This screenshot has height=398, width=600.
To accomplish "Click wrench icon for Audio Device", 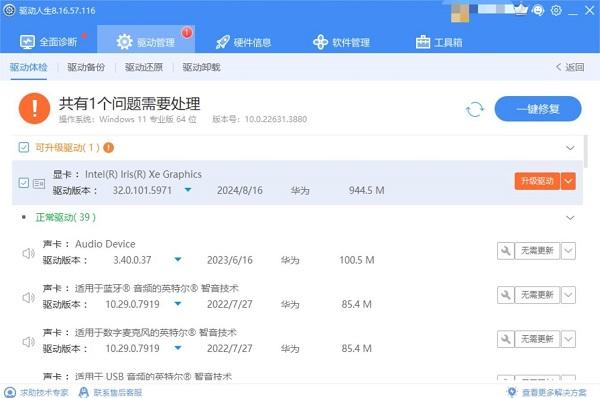I will point(505,251).
